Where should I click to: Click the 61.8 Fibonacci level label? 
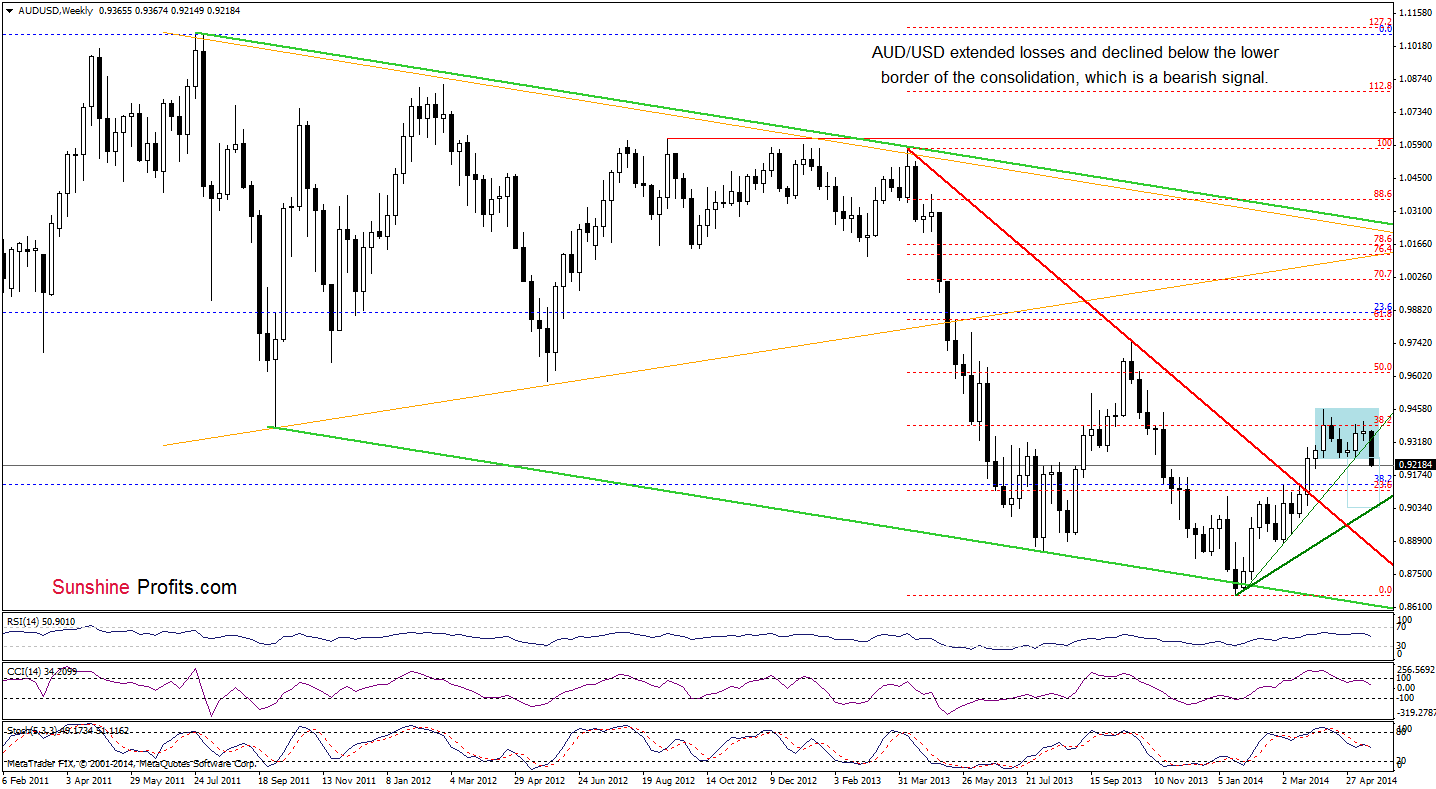click(1383, 315)
